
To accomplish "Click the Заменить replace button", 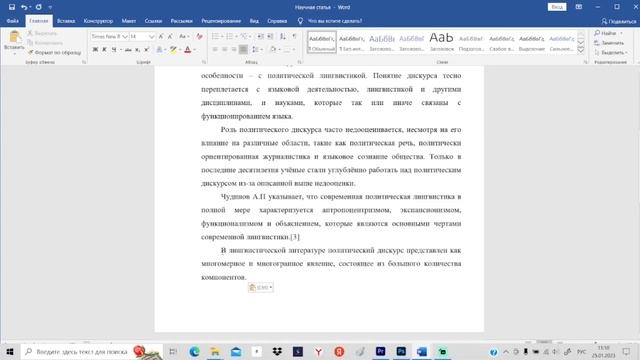I will [x=609, y=42].
